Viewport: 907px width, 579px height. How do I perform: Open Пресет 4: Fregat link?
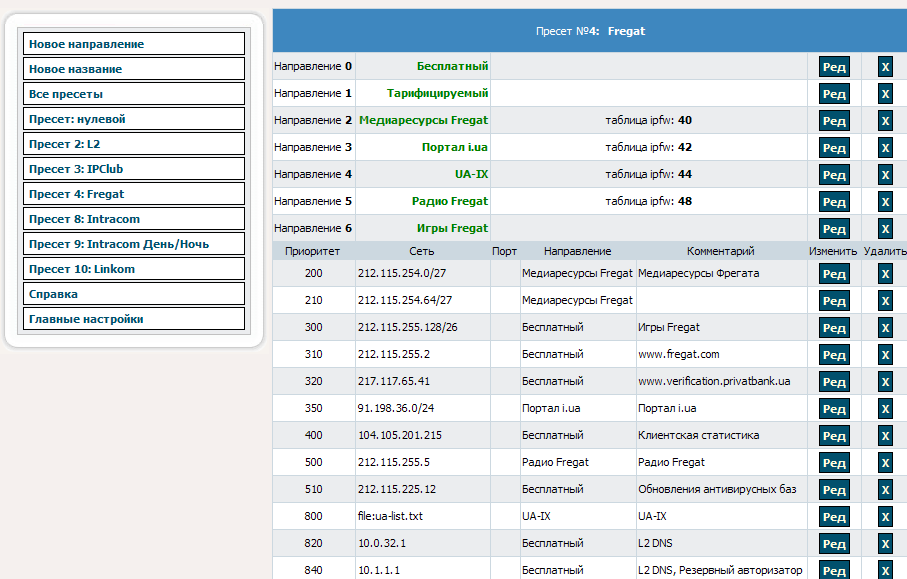coord(134,194)
